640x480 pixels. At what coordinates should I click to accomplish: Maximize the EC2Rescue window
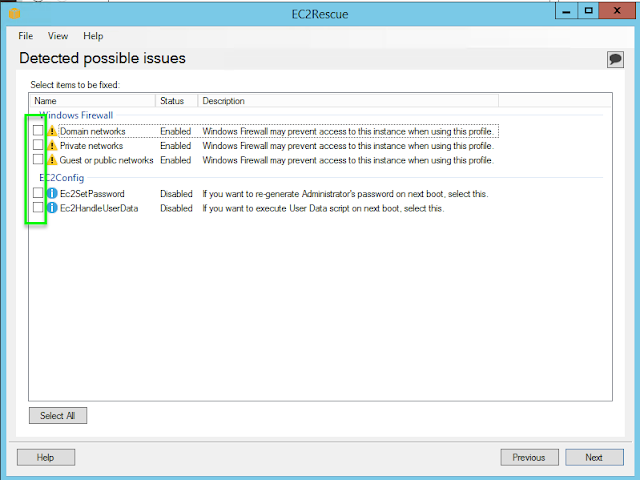[588, 11]
